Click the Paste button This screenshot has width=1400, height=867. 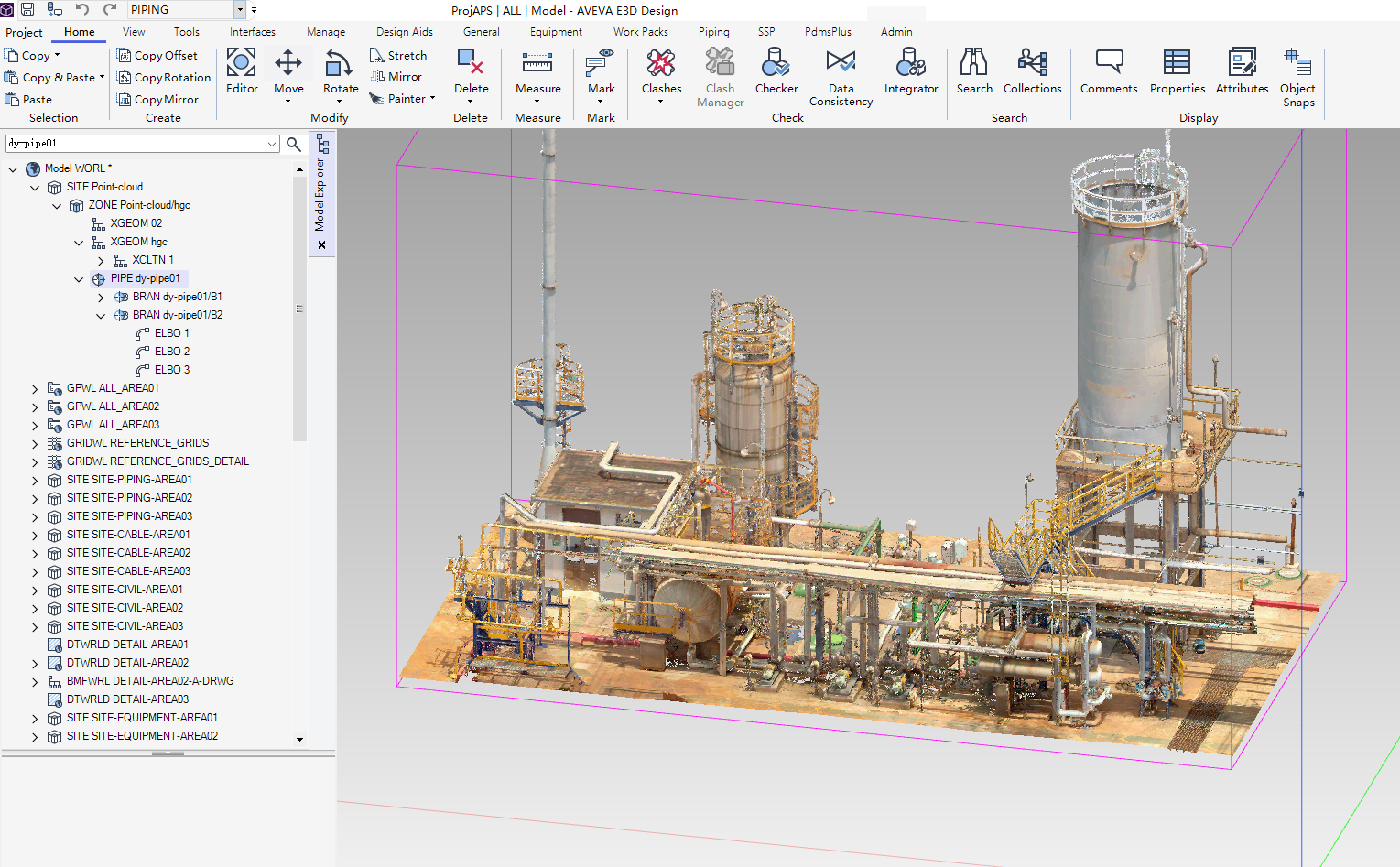click(x=28, y=100)
